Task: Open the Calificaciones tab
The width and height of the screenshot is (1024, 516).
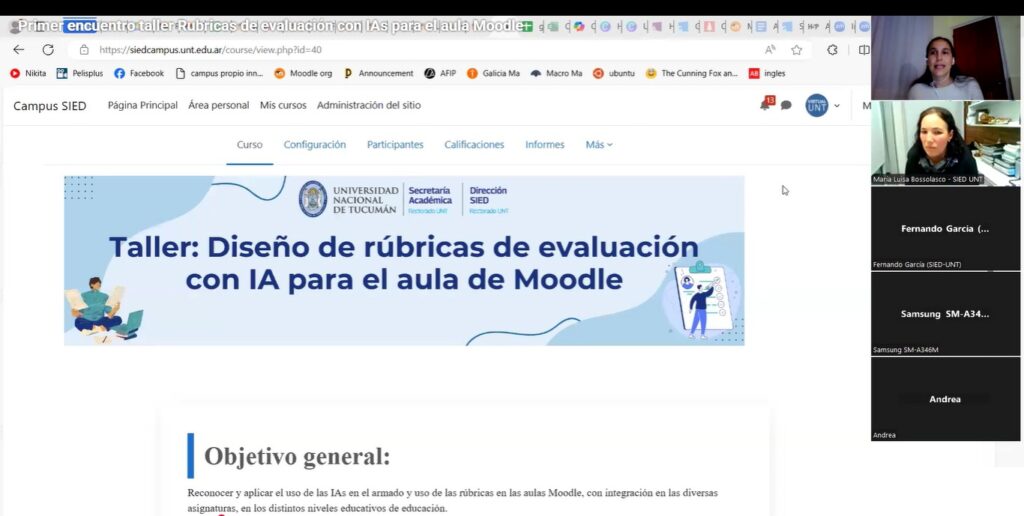Action: pos(474,145)
